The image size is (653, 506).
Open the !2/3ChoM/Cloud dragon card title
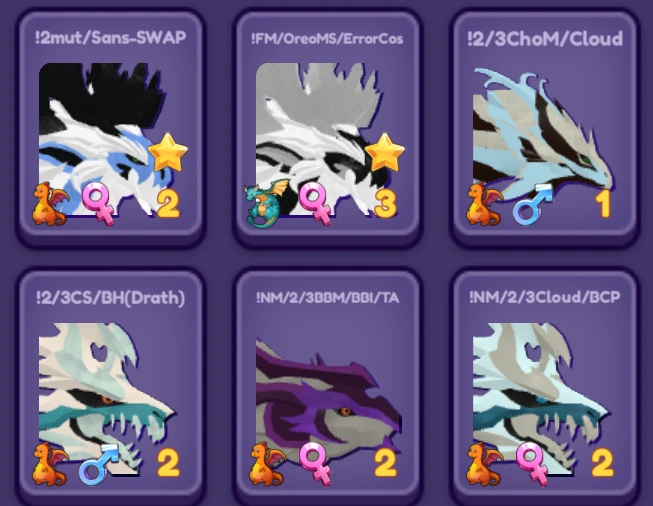click(545, 38)
